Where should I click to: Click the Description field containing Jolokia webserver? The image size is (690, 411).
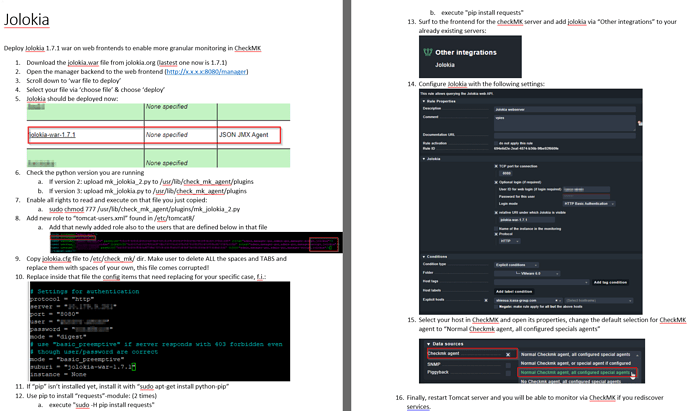coord(563,108)
